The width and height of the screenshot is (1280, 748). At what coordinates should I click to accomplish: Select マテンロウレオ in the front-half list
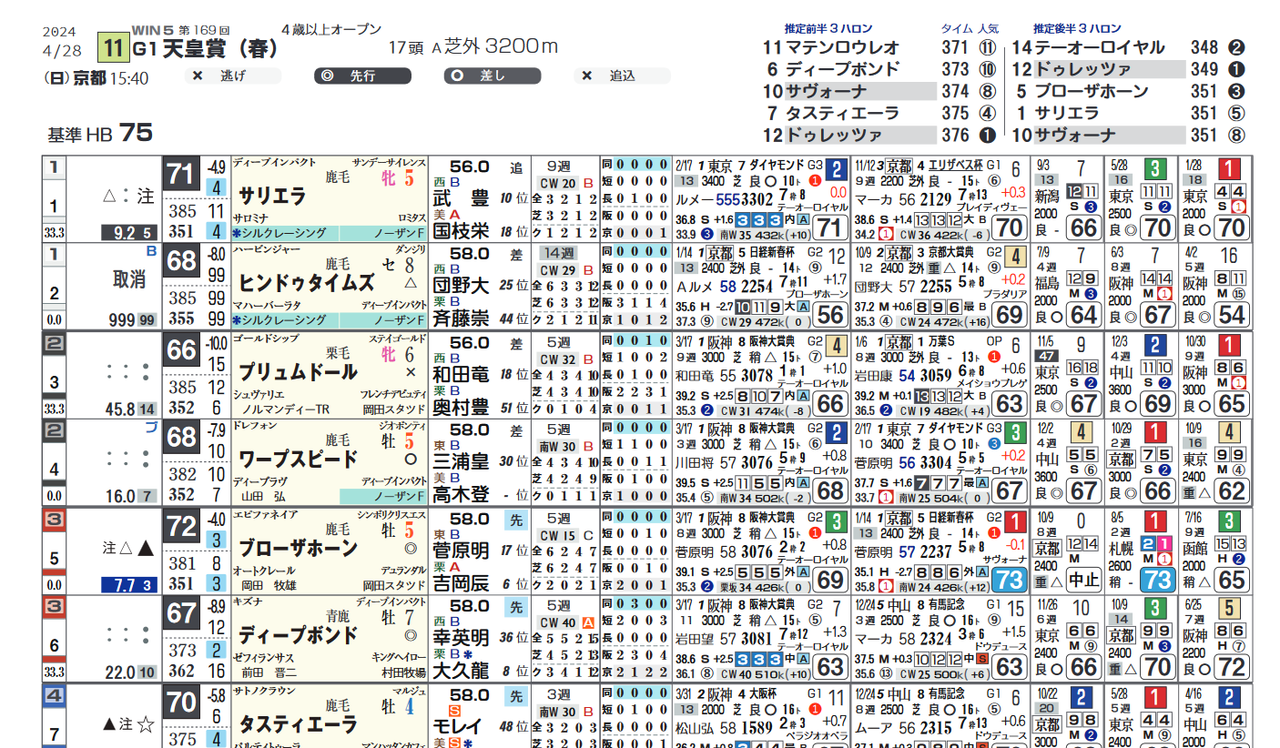[x=842, y=48]
